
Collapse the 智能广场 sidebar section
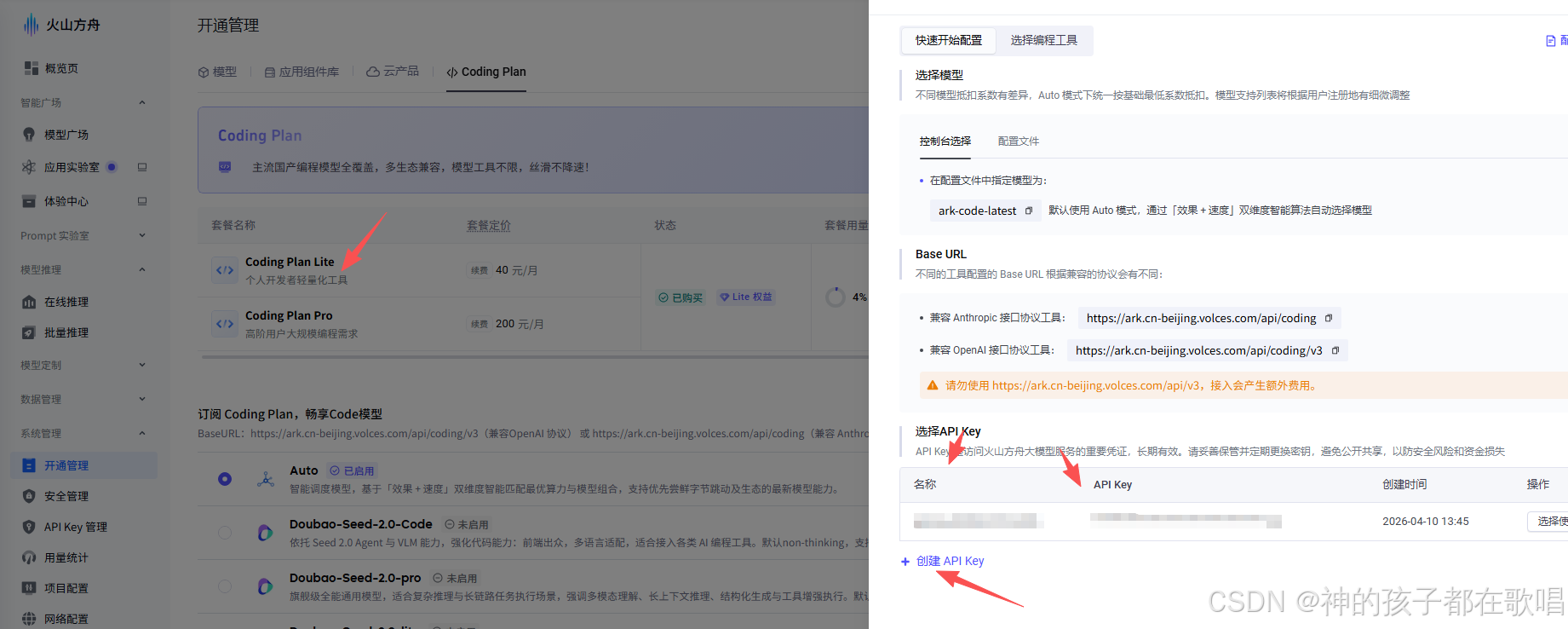142,102
